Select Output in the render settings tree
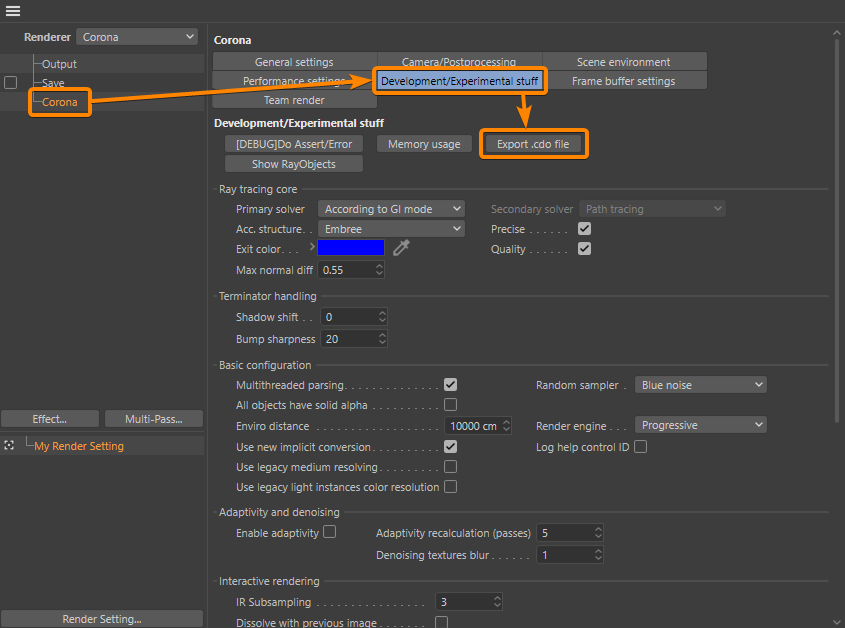The image size is (845, 628). (59, 64)
